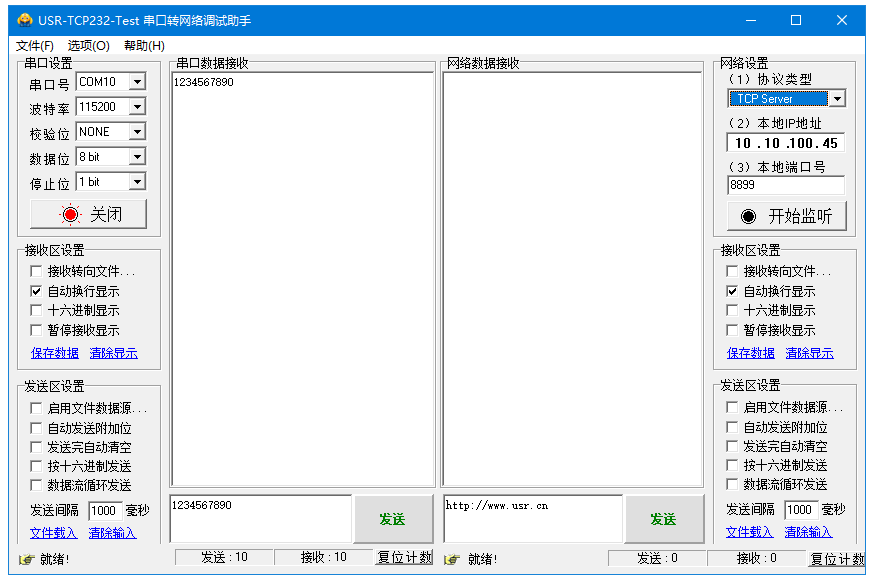Open the 串口号 COM10 dropdown

tap(137, 82)
